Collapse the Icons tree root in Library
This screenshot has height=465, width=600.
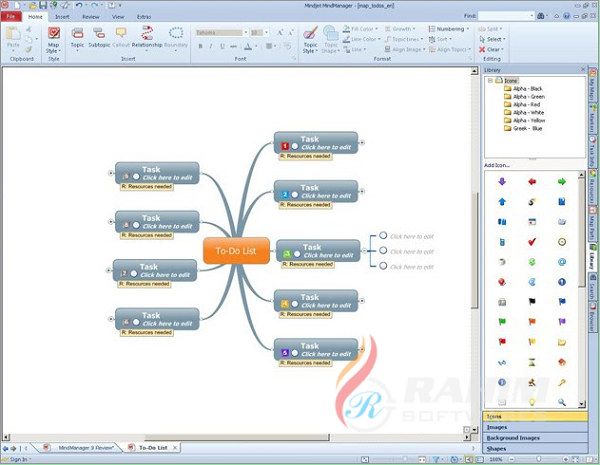[490, 80]
